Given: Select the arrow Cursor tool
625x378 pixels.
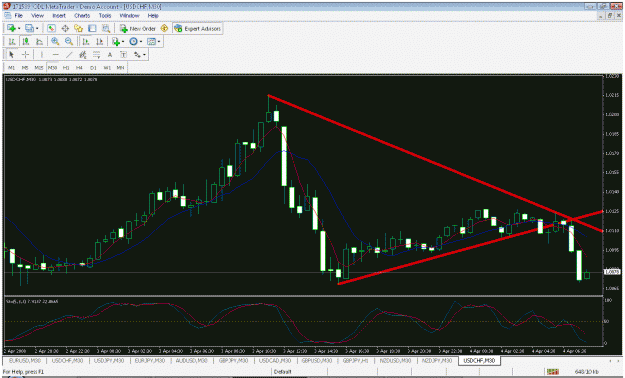Looking at the screenshot, I should 12,54.
